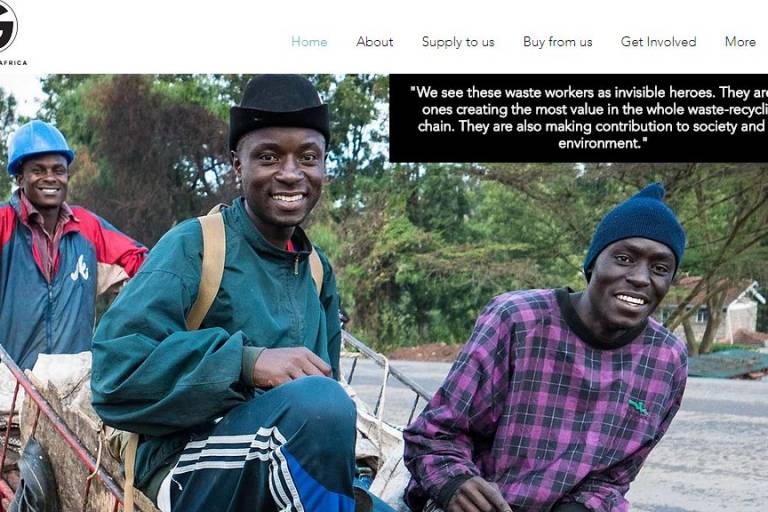
Task: Open the Buy from us page
Action: (557, 42)
